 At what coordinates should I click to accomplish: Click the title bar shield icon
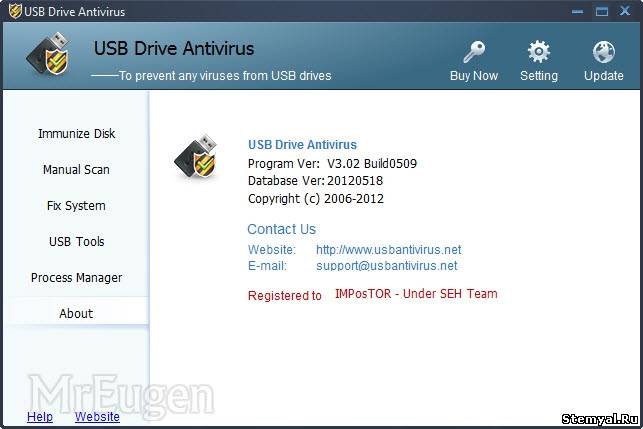pos(15,11)
